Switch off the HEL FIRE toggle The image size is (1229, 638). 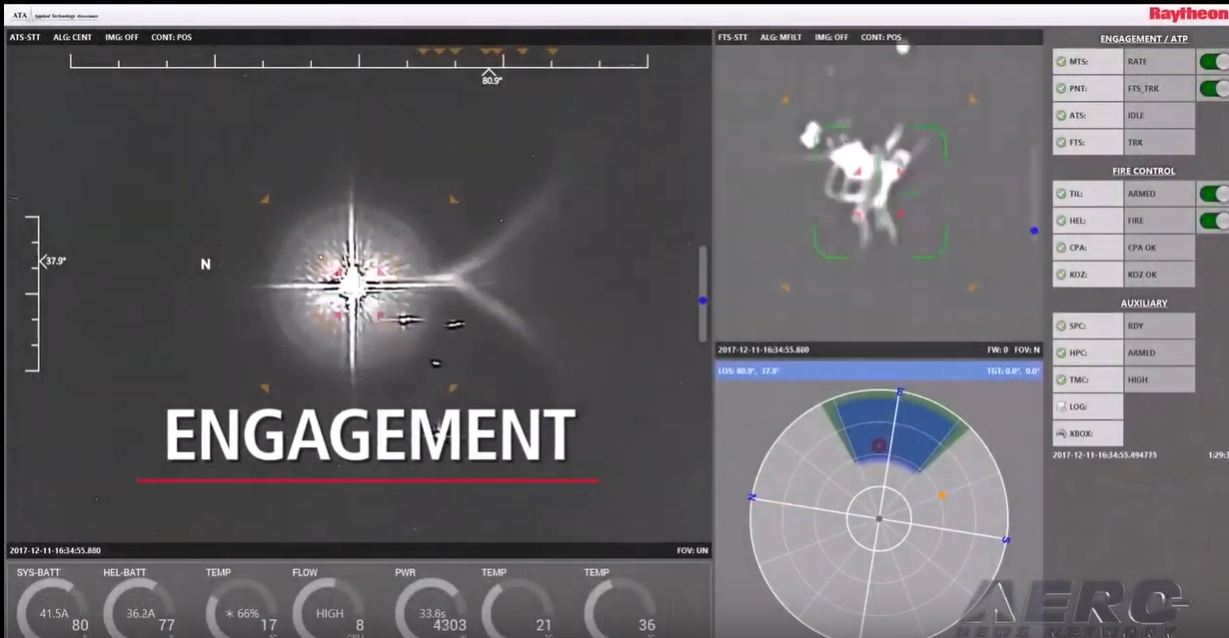[x=1214, y=221]
